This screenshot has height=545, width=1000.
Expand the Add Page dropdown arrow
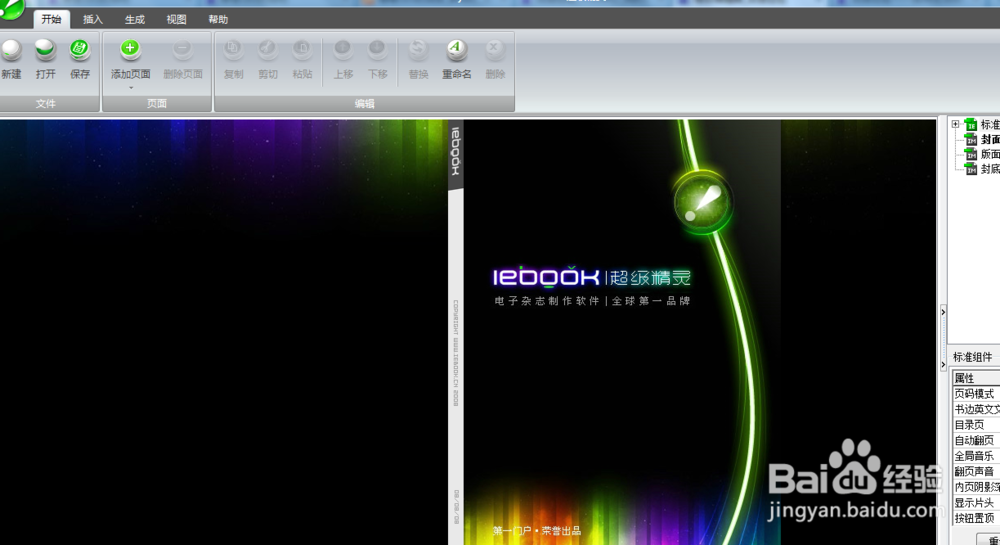point(131,88)
